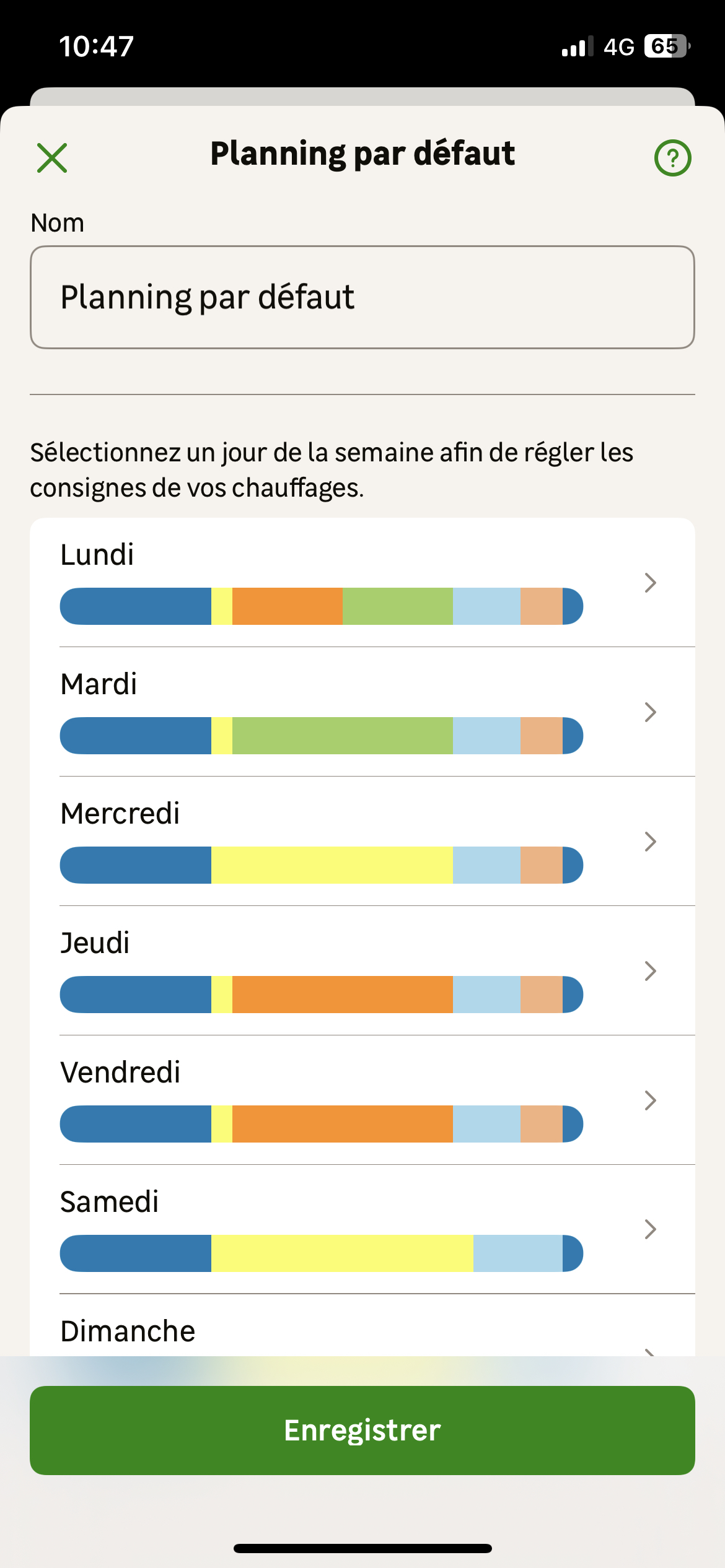The width and height of the screenshot is (725, 1568).
Task: Expand Mercredi using its chevron
Action: pos(650,842)
